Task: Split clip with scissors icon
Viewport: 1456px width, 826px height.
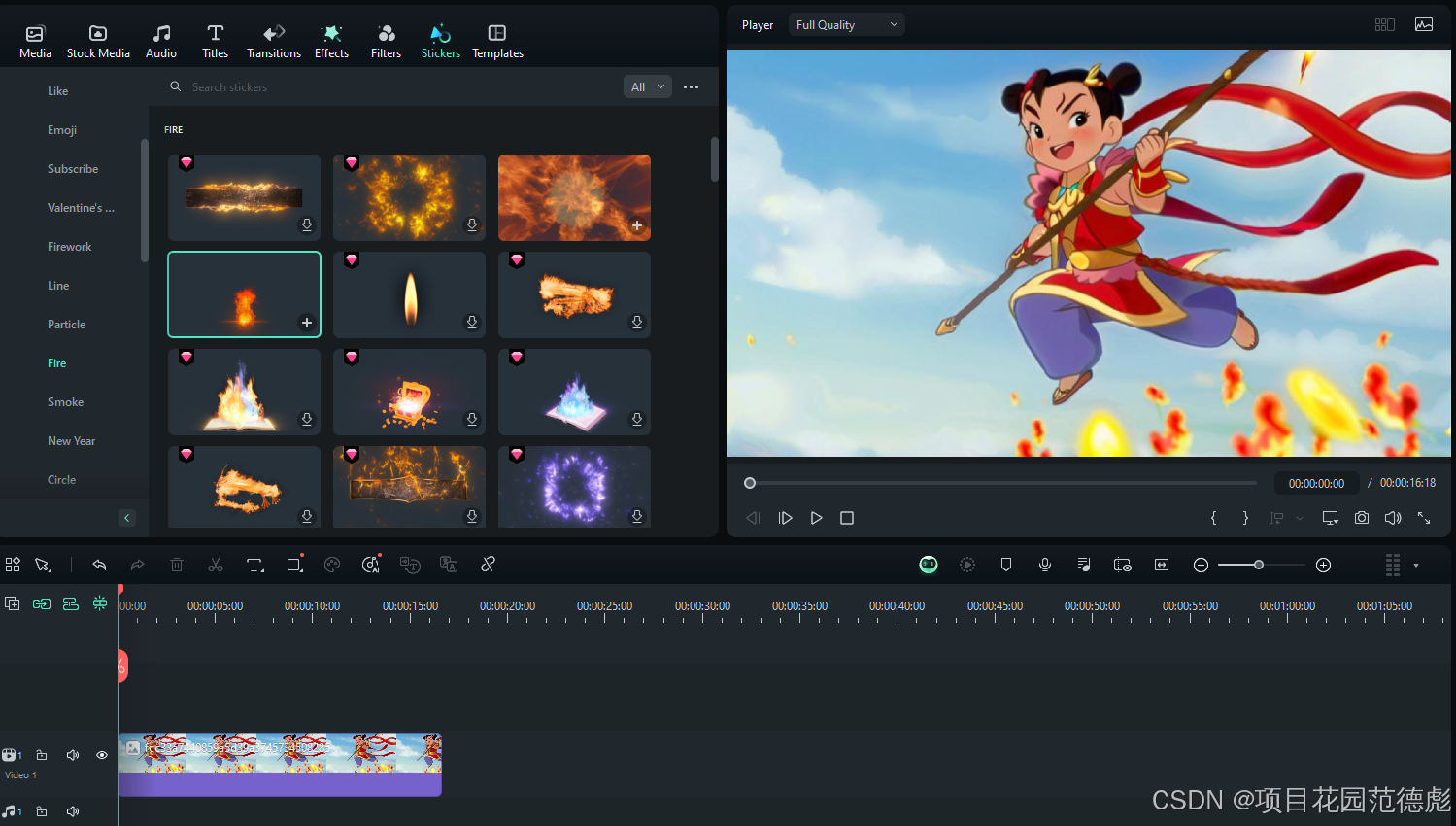Action: [x=216, y=565]
